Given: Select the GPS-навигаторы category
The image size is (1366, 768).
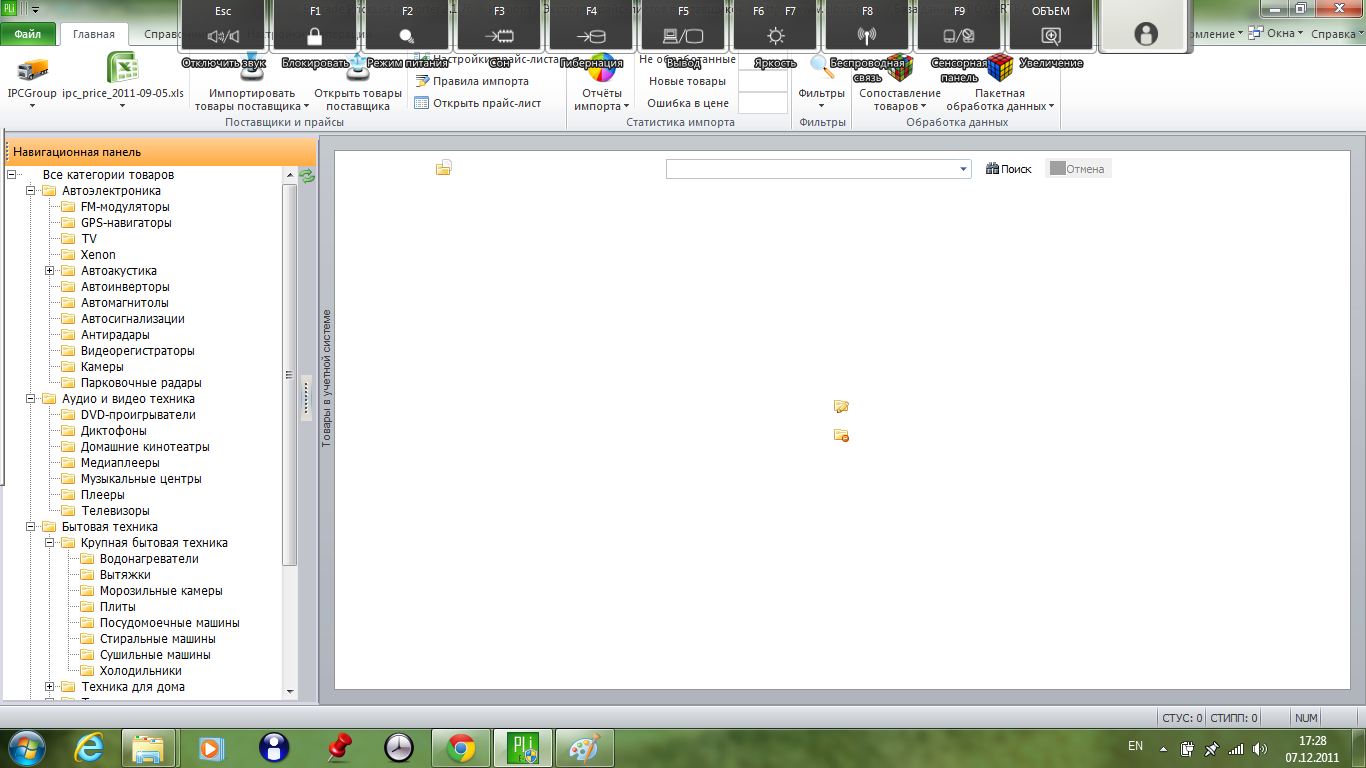Looking at the screenshot, I should point(126,223).
